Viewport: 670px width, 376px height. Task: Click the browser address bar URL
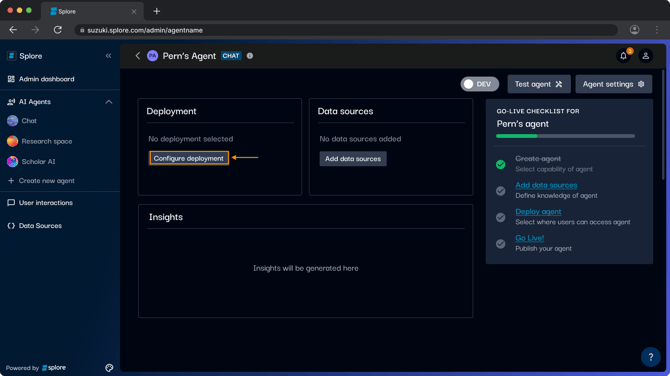coord(145,30)
